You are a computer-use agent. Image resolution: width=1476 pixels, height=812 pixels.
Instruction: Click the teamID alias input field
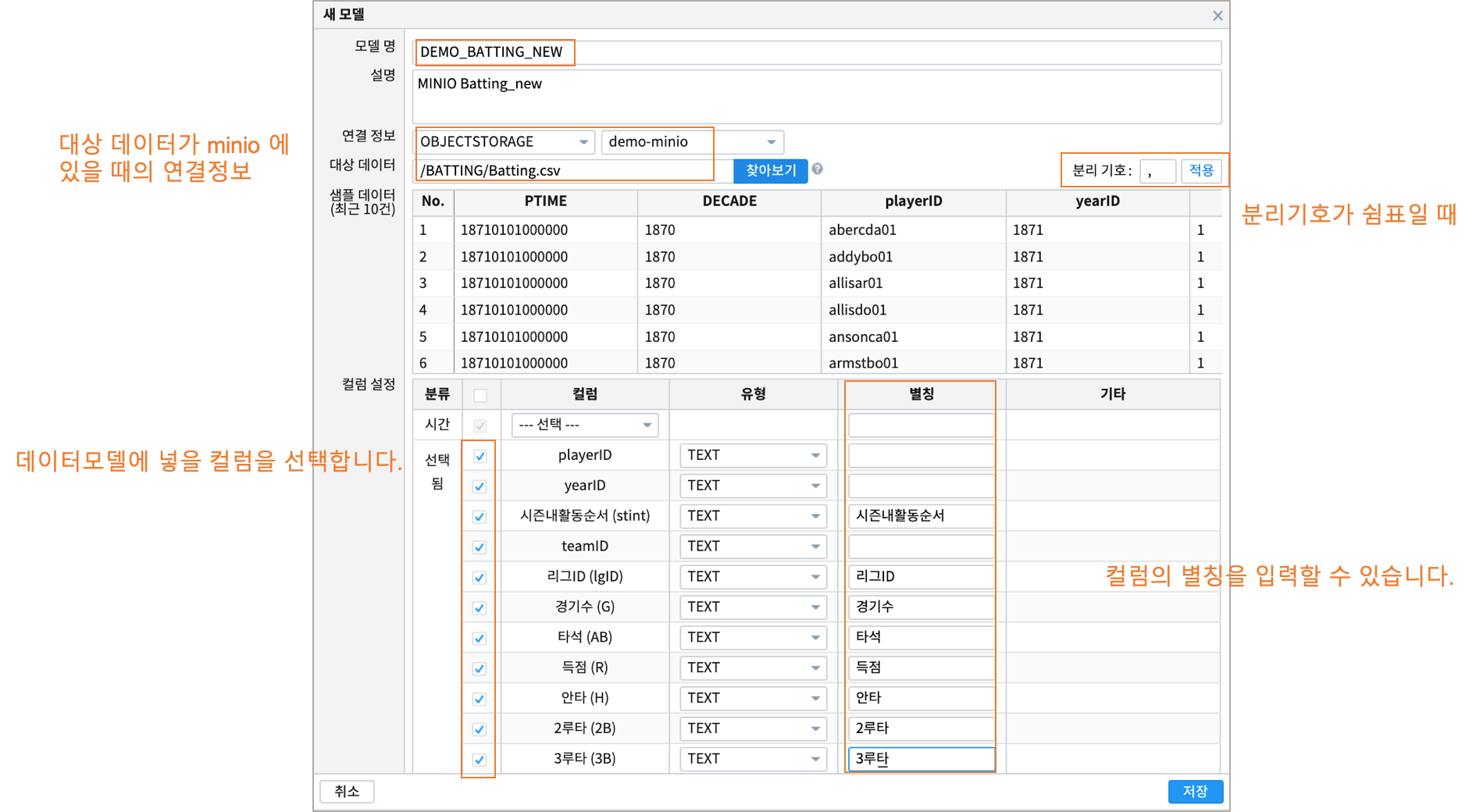[x=922, y=547]
